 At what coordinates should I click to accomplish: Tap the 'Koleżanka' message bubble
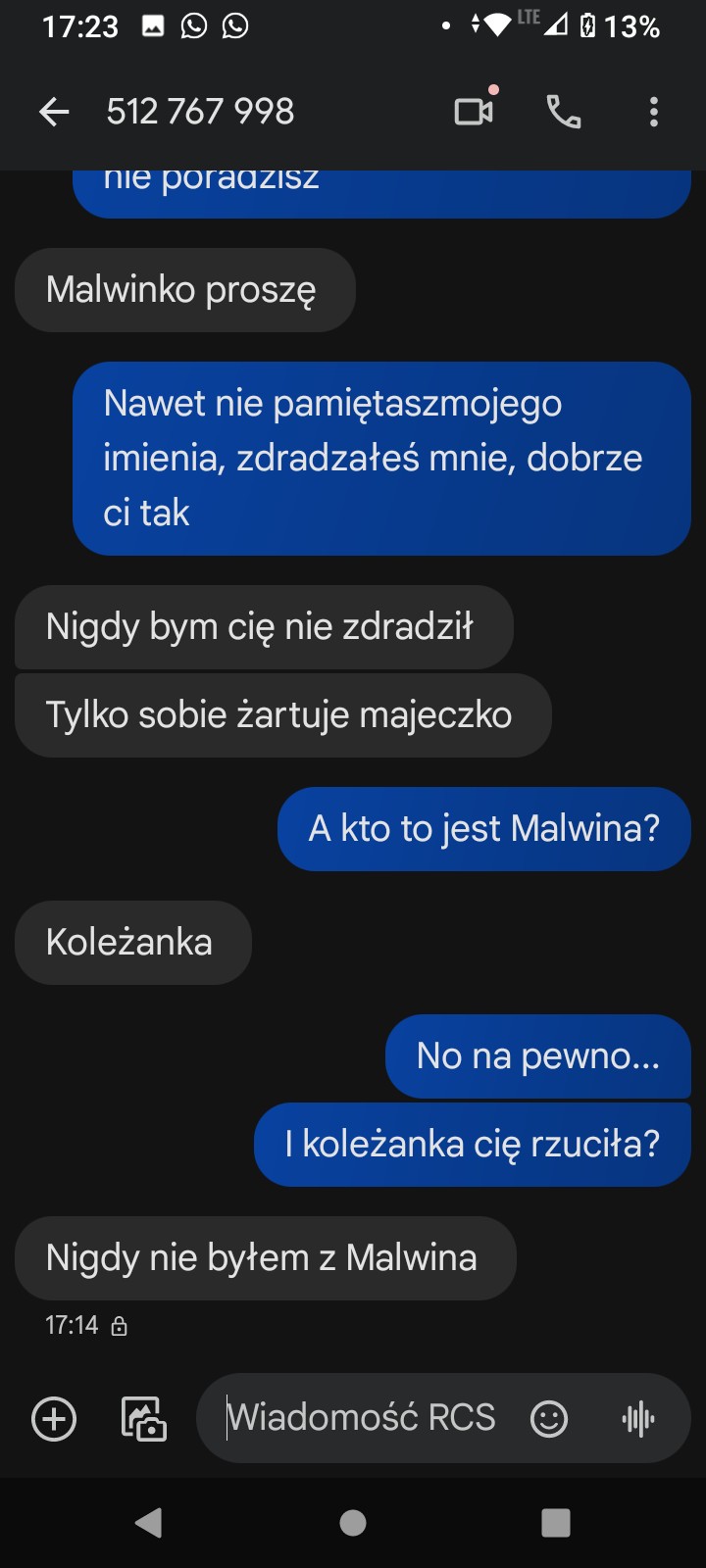pyautogui.click(x=132, y=943)
